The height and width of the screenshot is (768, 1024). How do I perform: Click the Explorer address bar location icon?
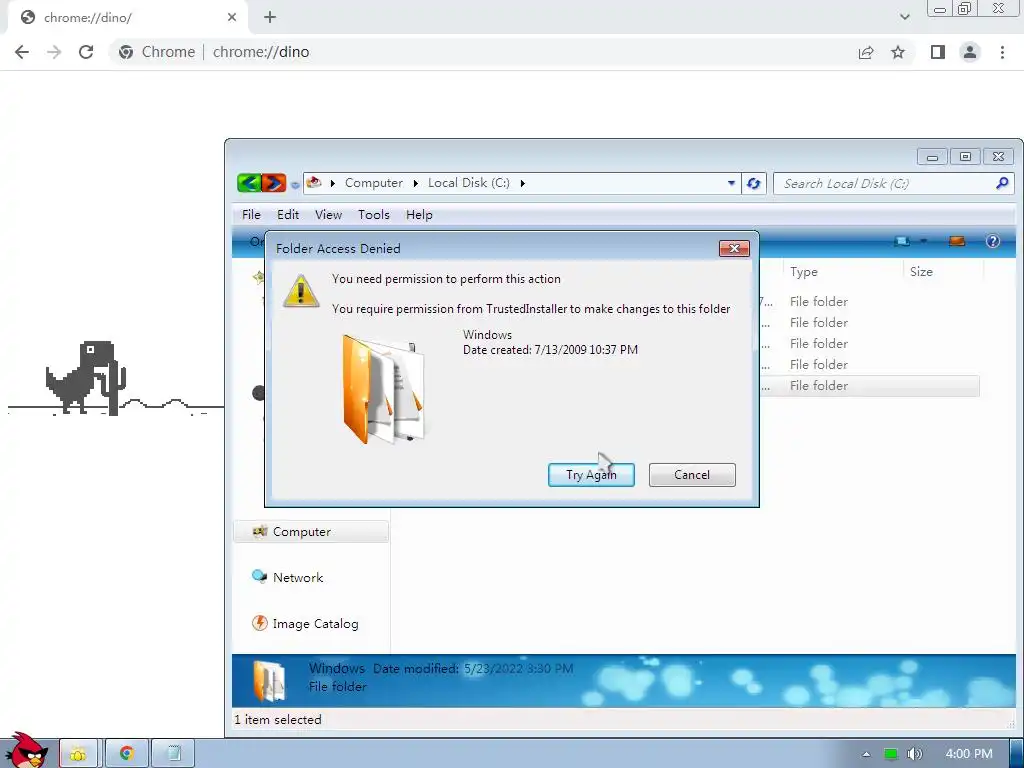click(314, 183)
